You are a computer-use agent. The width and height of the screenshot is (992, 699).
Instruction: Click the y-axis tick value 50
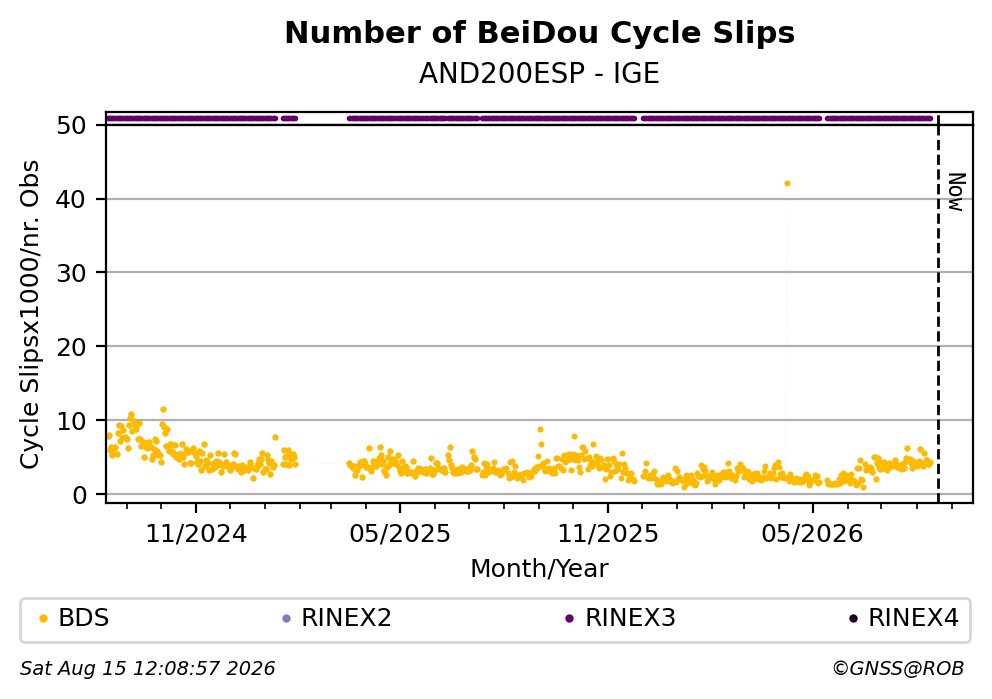coord(71,125)
